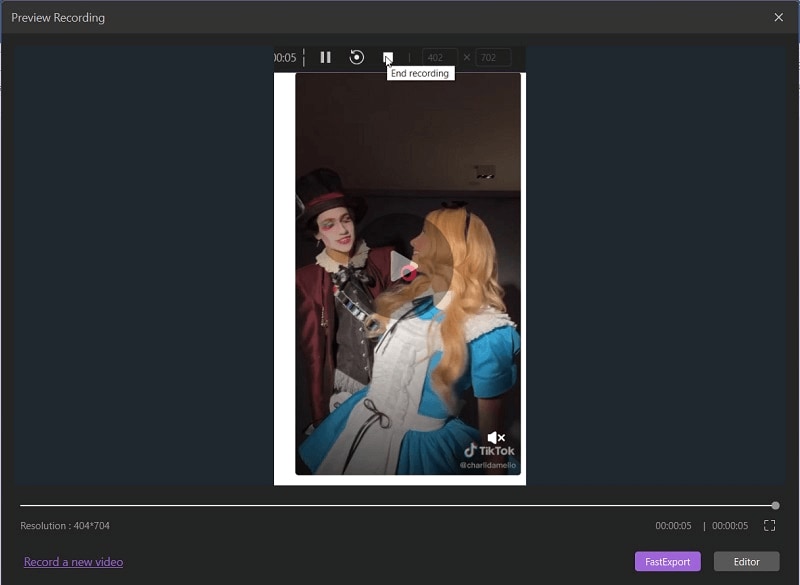The image size is (800, 585).
Task: Click the FastExport button
Action: [667, 562]
